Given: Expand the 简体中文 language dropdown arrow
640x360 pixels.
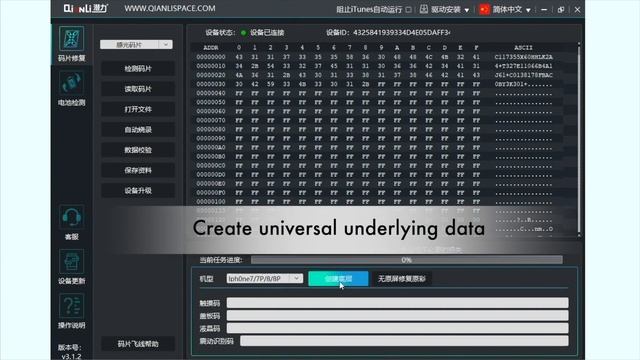Looking at the screenshot, I should pos(528,10).
